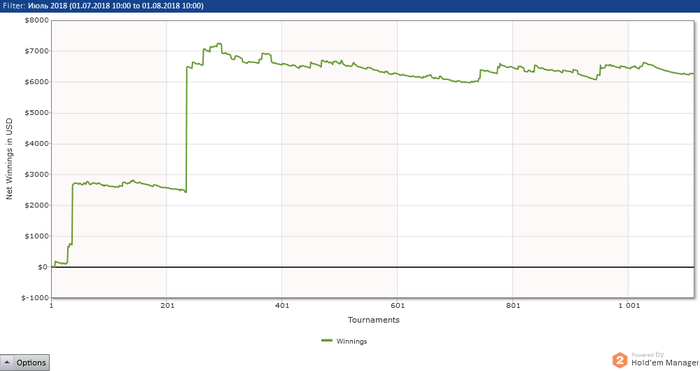Click the Hold'em Manager 2 logo icon
The width and height of the screenshot is (700, 371).
point(620,360)
